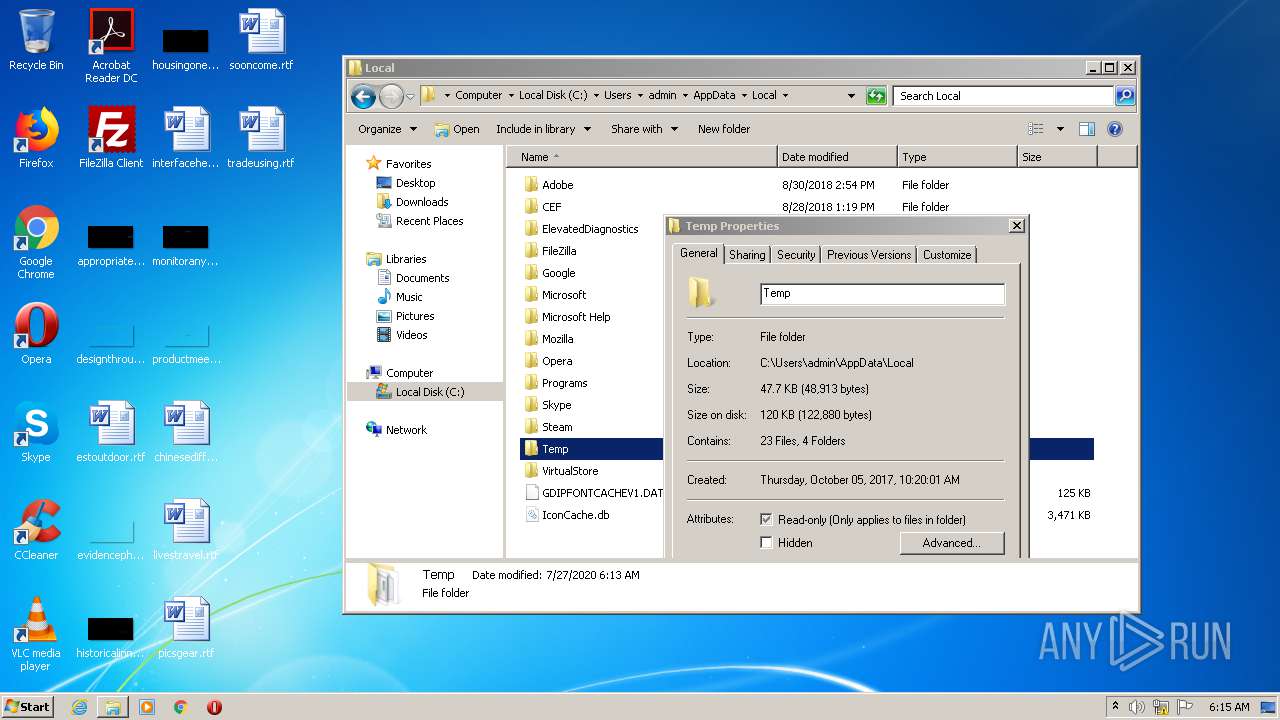Viewport: 1280px width, 720px height.
Task: Click the Explorer Forward navigation button
Action: pos(391,96)
